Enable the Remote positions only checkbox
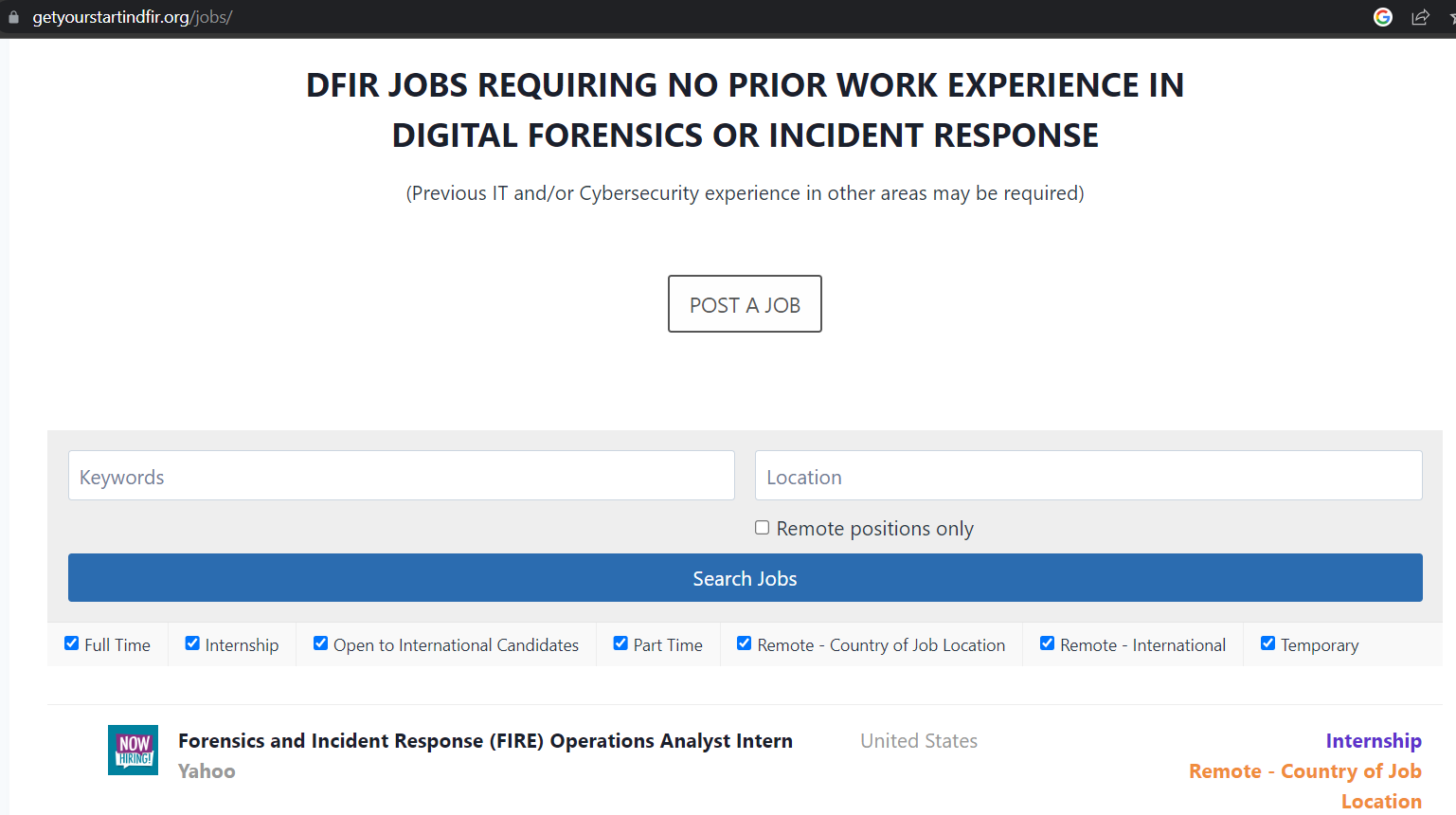 (763, 527)
